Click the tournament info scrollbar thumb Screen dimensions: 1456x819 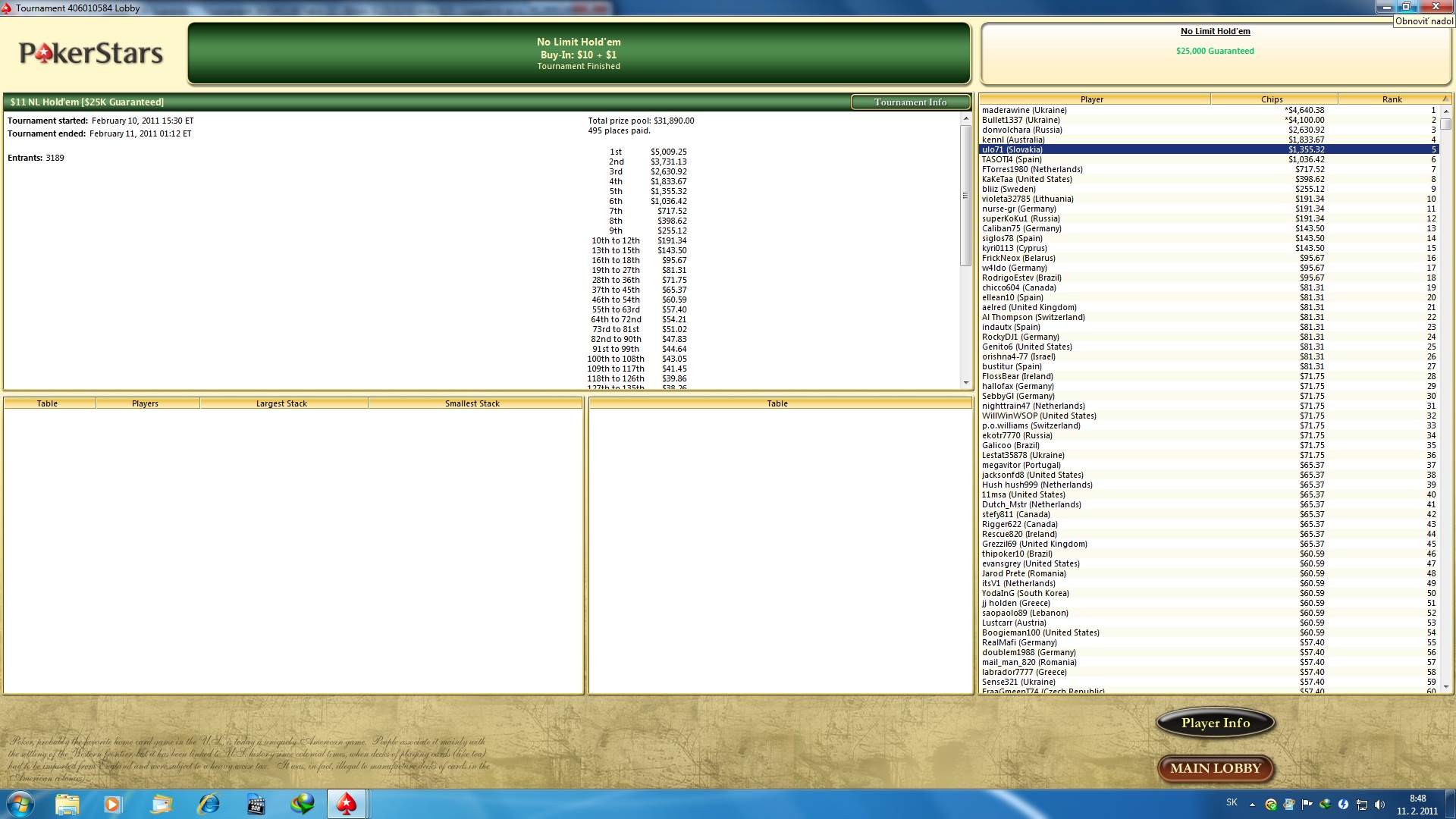965,196
